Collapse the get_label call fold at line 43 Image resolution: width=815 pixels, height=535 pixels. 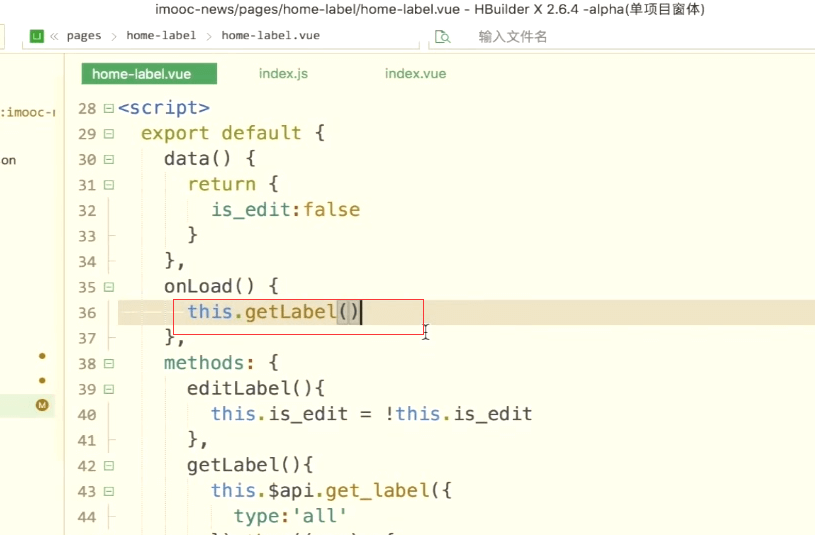[109, 491]
